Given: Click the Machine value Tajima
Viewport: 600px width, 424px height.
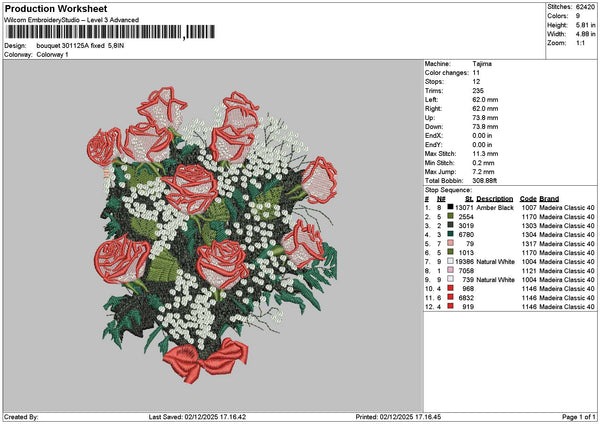Looking at the screenshot, I should coord(482,64).
